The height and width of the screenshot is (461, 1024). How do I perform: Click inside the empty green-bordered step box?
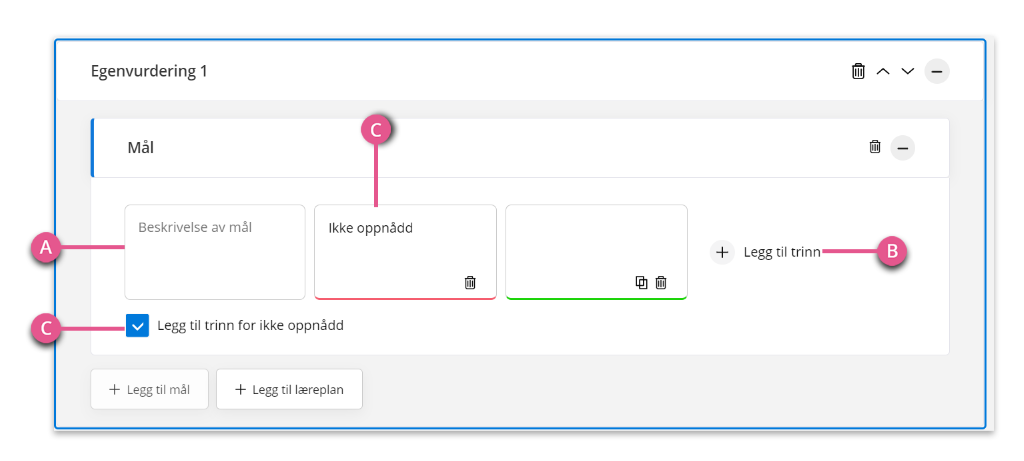(x=596, y=252)
